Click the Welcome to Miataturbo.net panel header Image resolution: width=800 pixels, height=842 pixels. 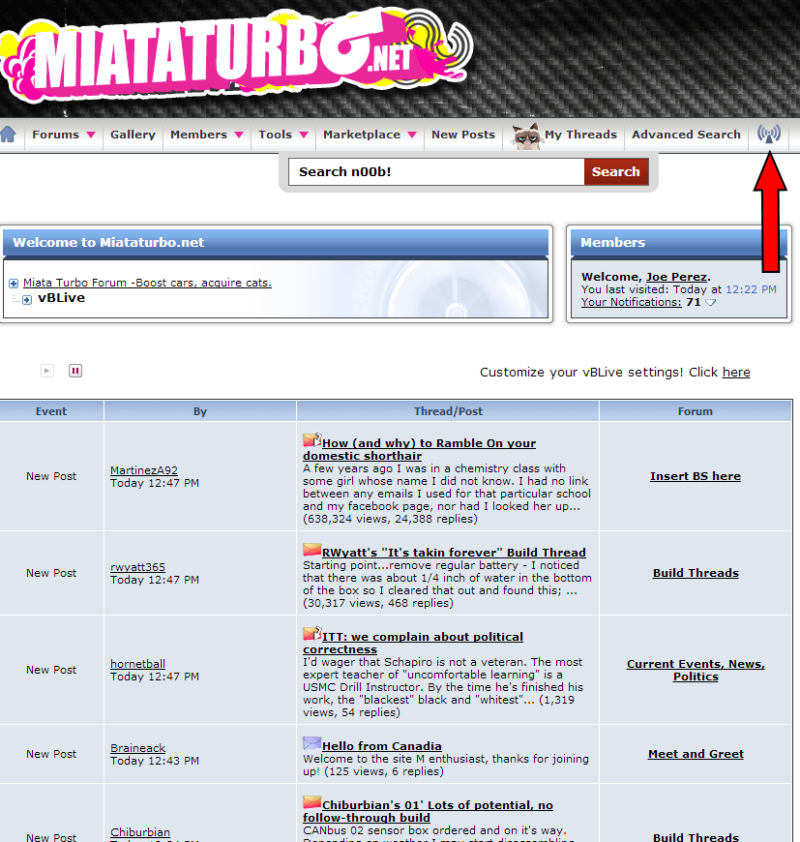(x=276, y=243)
